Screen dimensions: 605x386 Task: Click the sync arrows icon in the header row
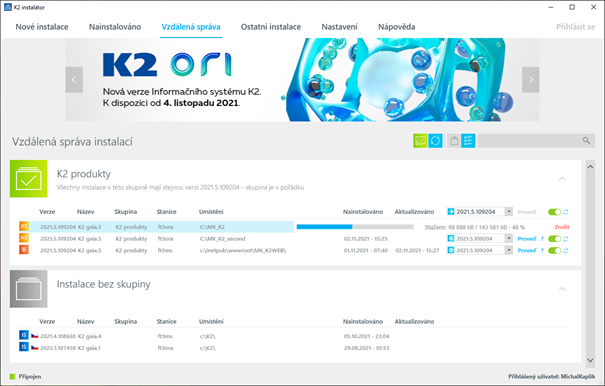[566, 212]
